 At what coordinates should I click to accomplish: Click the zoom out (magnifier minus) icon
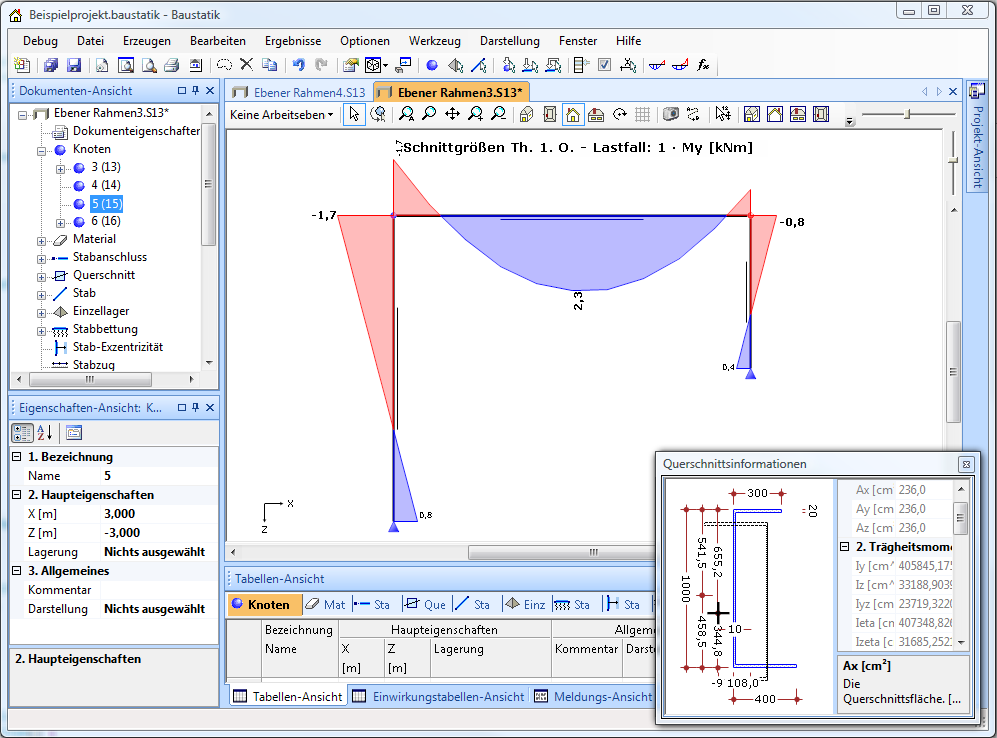pos(498,114)
